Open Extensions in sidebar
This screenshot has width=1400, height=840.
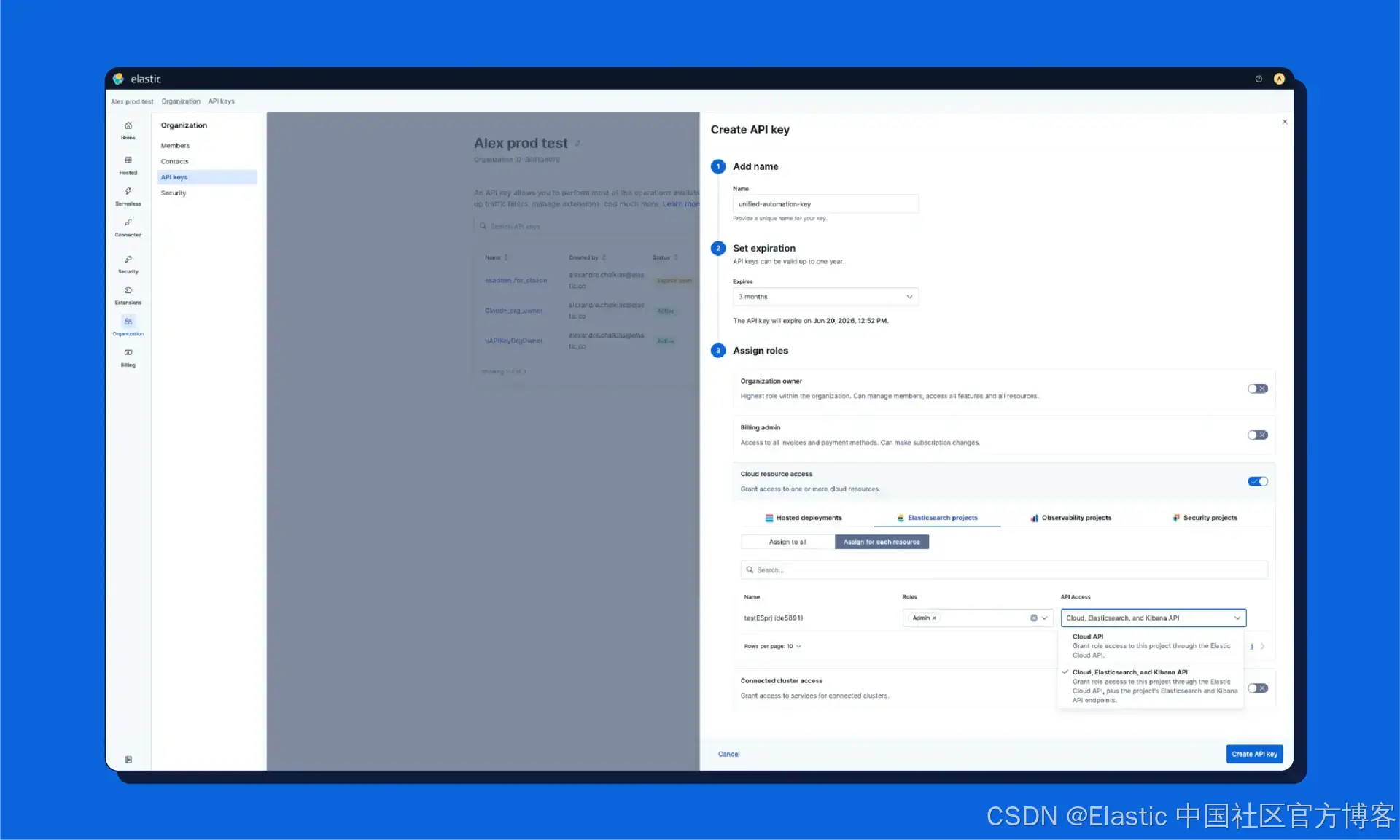128,295
